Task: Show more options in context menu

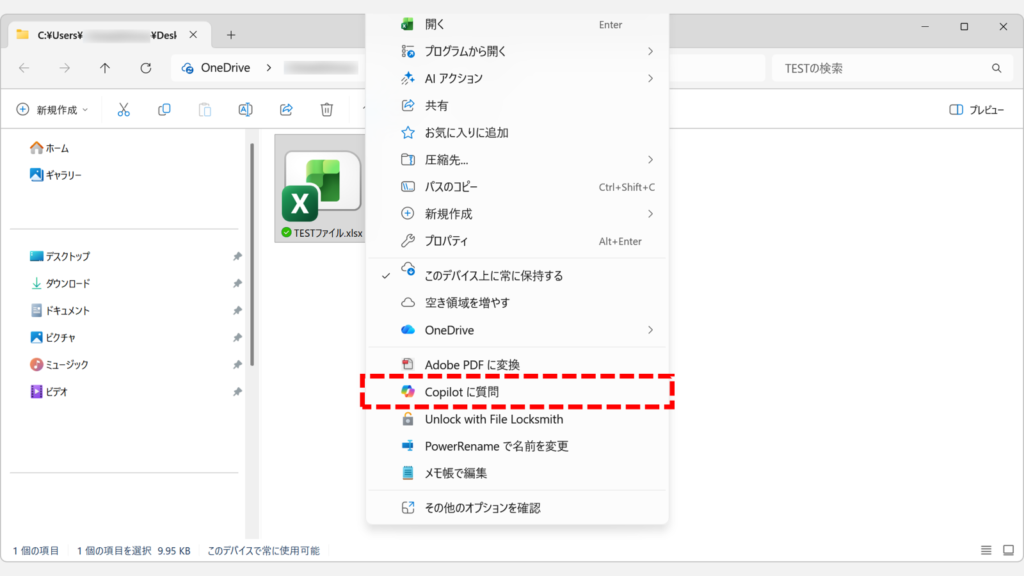Action: (517, 507)
